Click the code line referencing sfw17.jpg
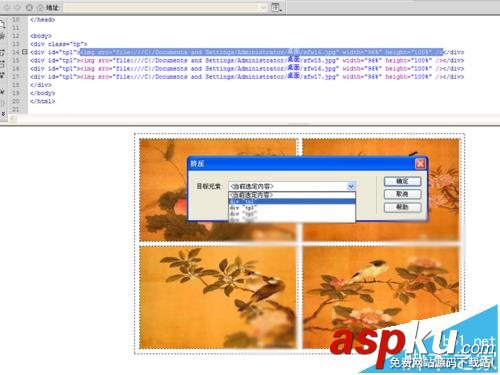 247,77
